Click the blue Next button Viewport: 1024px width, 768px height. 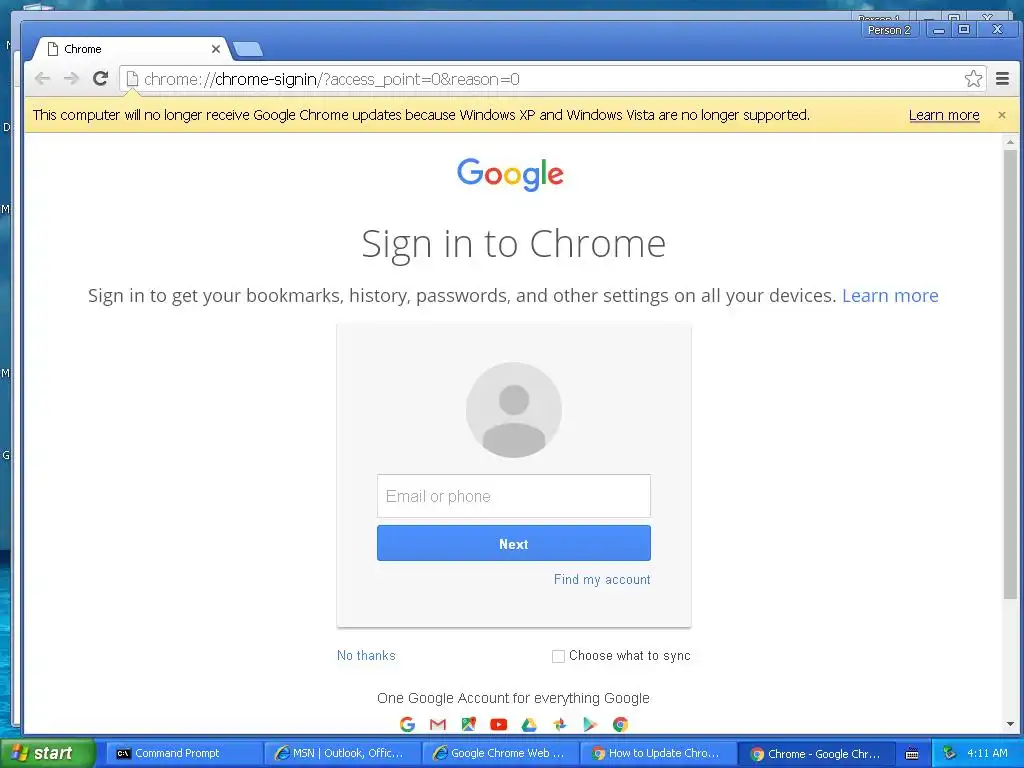(x=514, y=543)
